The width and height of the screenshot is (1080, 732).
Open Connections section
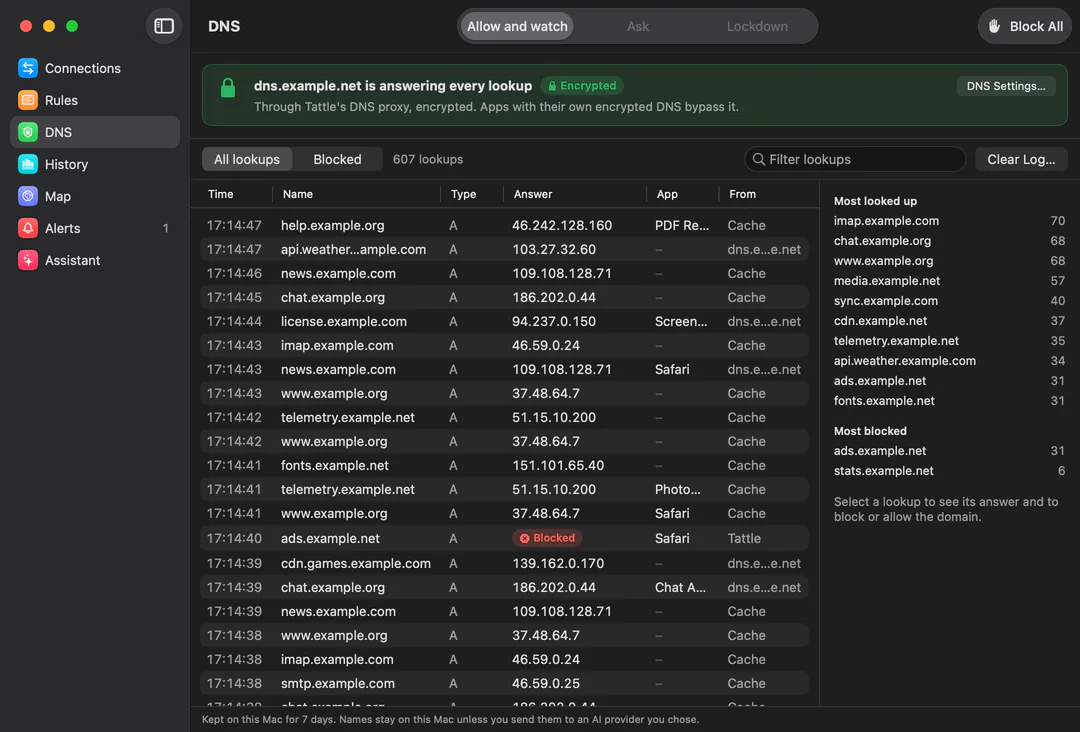click(95, 68)
